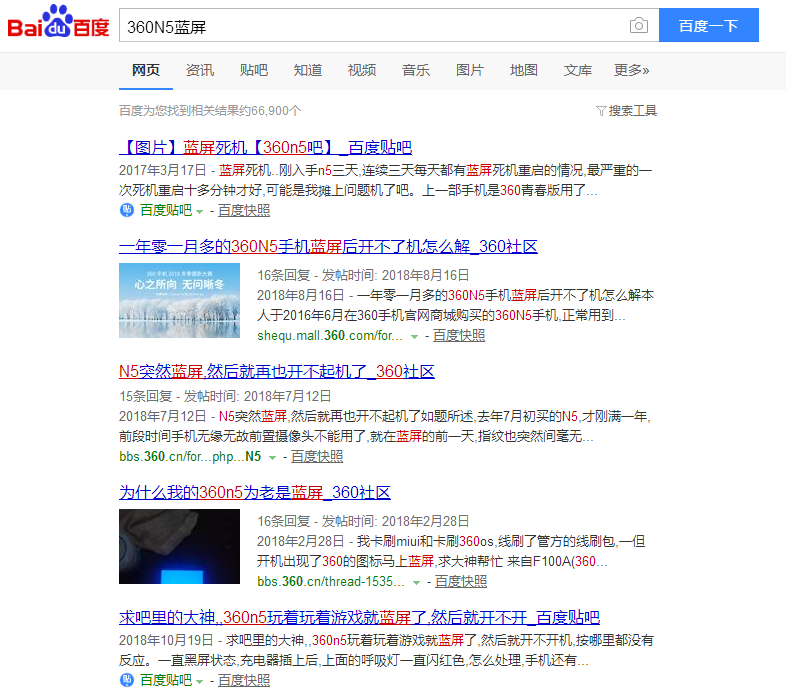Viewport: 786px width, 698px height.
Task: Focus the search box containing 360N5蓝屏
Action: [389, 25]
